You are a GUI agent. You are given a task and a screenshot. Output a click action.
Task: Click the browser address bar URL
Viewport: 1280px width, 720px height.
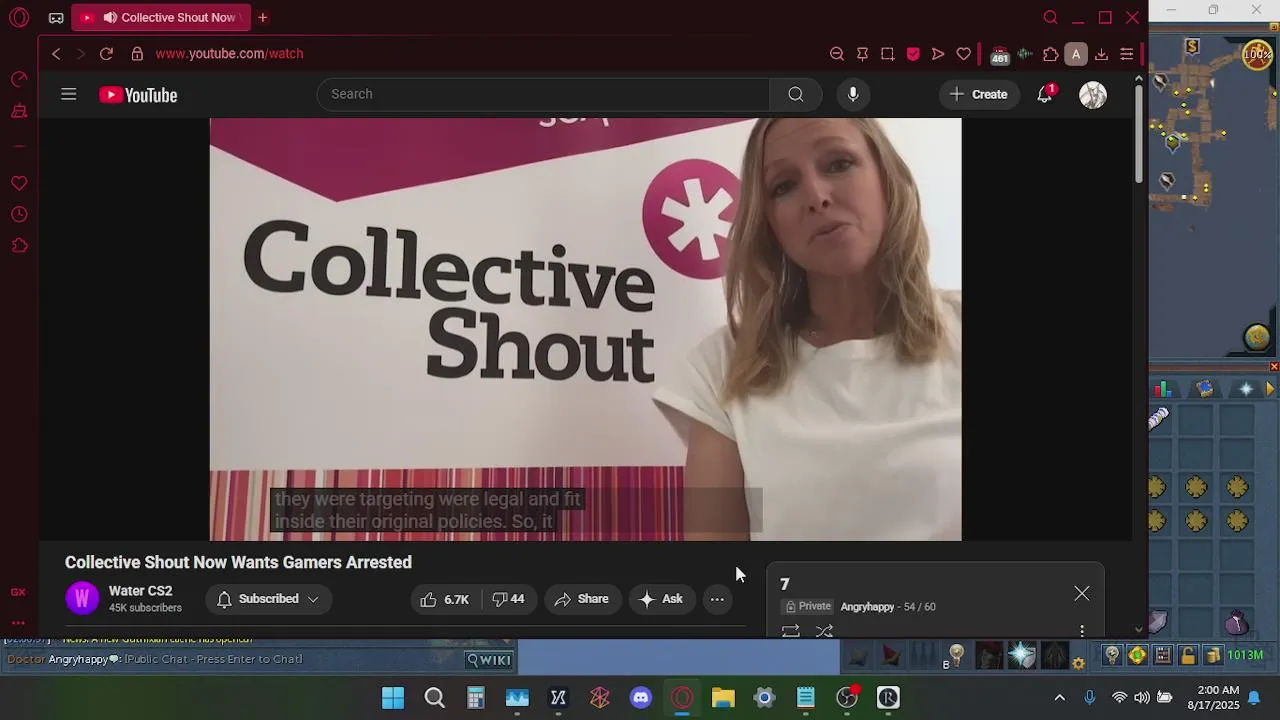pos(229,54)
